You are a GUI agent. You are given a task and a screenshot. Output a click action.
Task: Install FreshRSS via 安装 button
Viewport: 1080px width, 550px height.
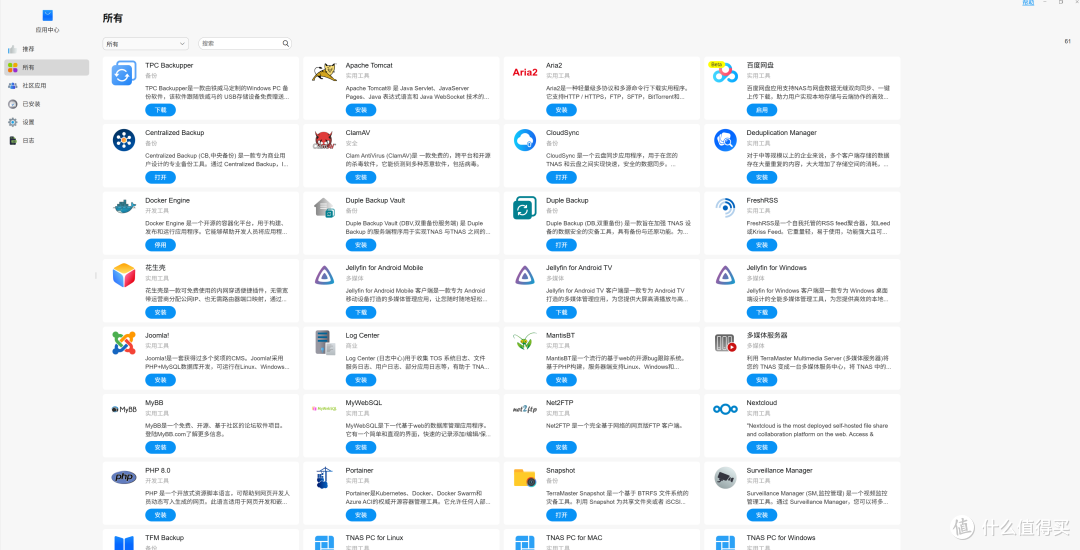click(762, 245)
